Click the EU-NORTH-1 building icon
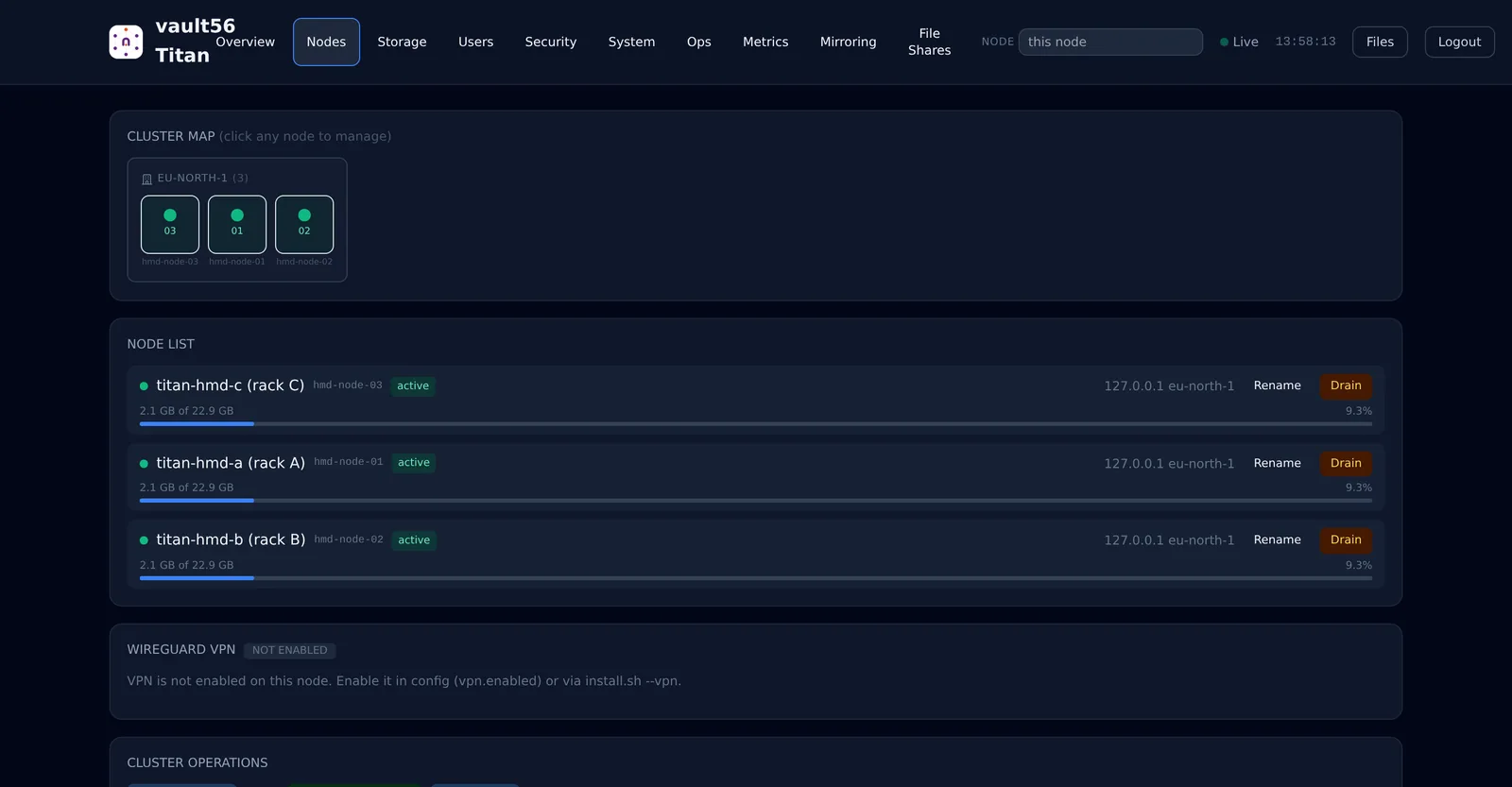Screen dimensions: 1512x787 [146, 179]
